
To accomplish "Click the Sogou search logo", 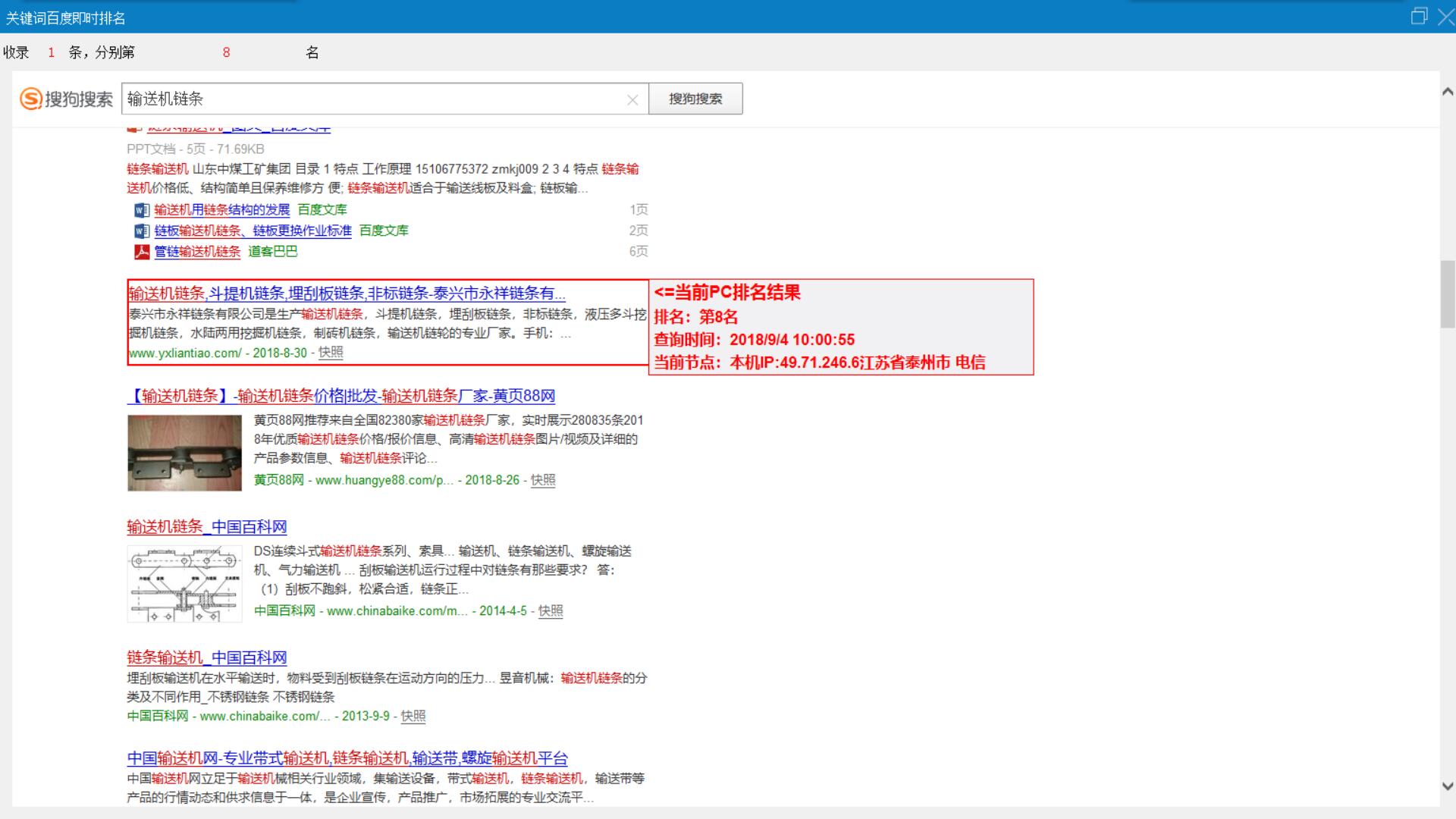I will (66, 99).
